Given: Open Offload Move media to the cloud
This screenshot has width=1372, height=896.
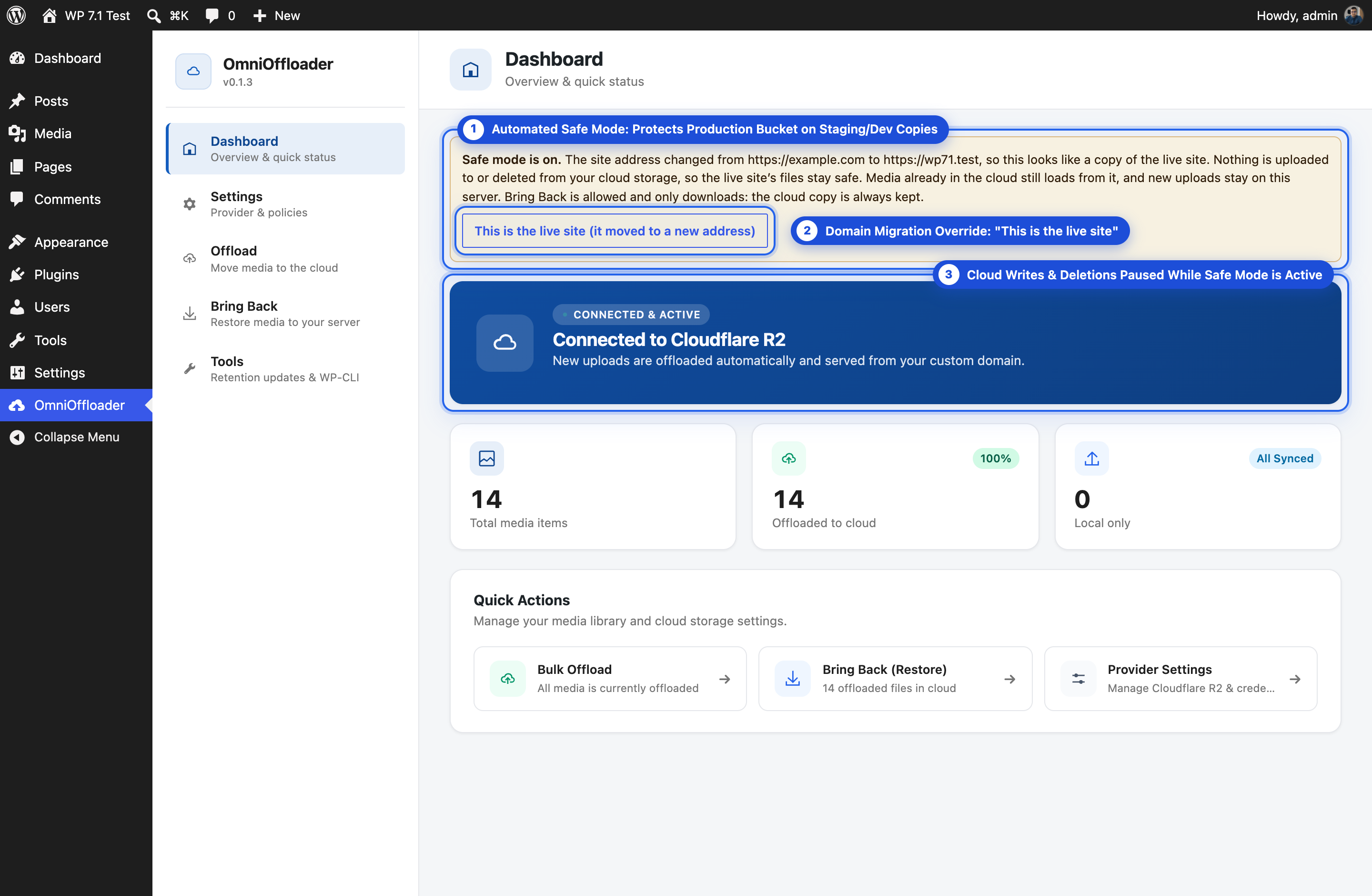Looking at the screenshot, I should [x=285, y=259].
